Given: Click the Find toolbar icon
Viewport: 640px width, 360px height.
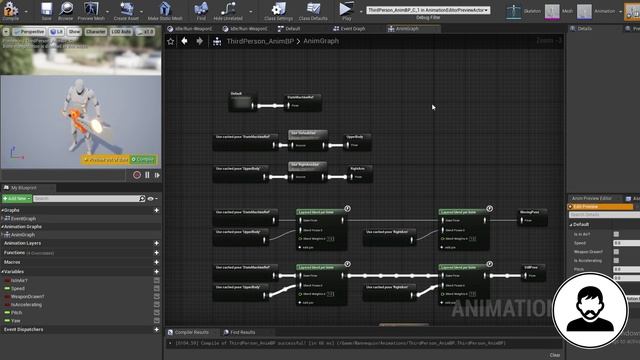Looking at the screenshot, I should click(201, 9).
